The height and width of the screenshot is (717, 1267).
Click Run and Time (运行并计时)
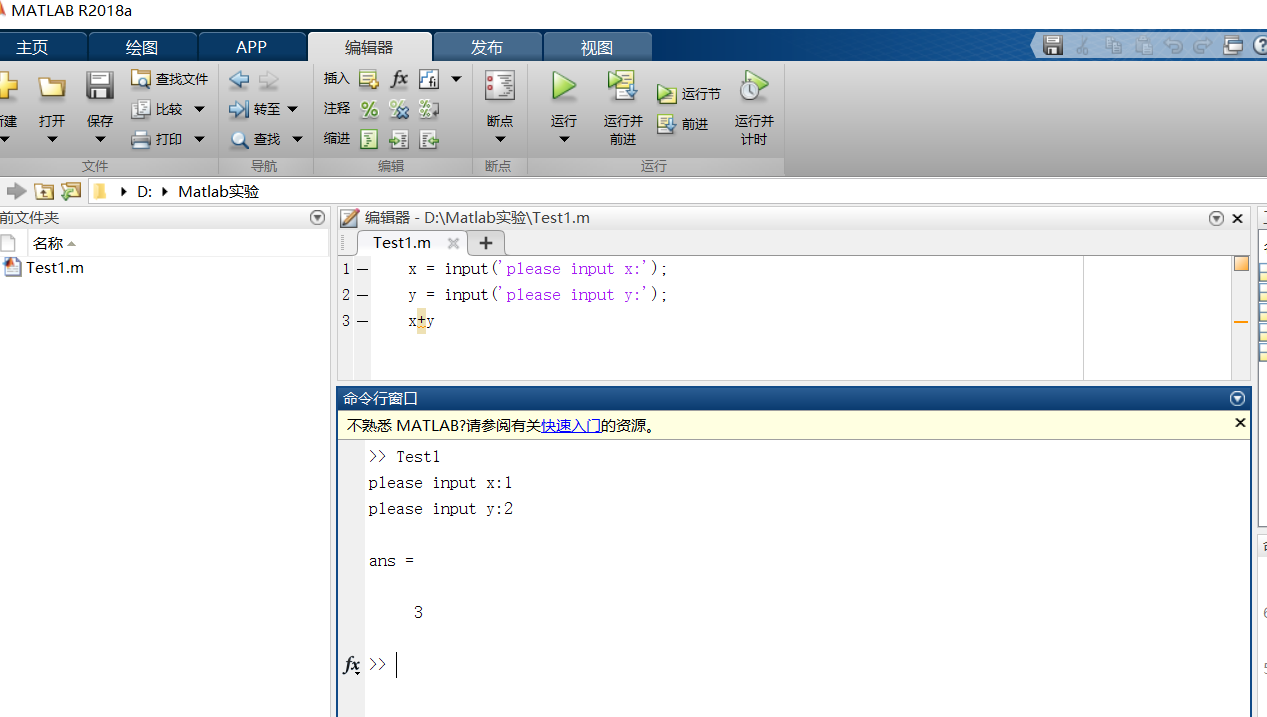[x=754, y=108]
